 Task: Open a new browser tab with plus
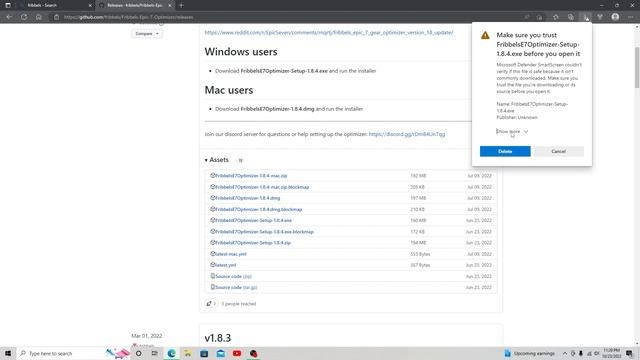tap(181, 5)
